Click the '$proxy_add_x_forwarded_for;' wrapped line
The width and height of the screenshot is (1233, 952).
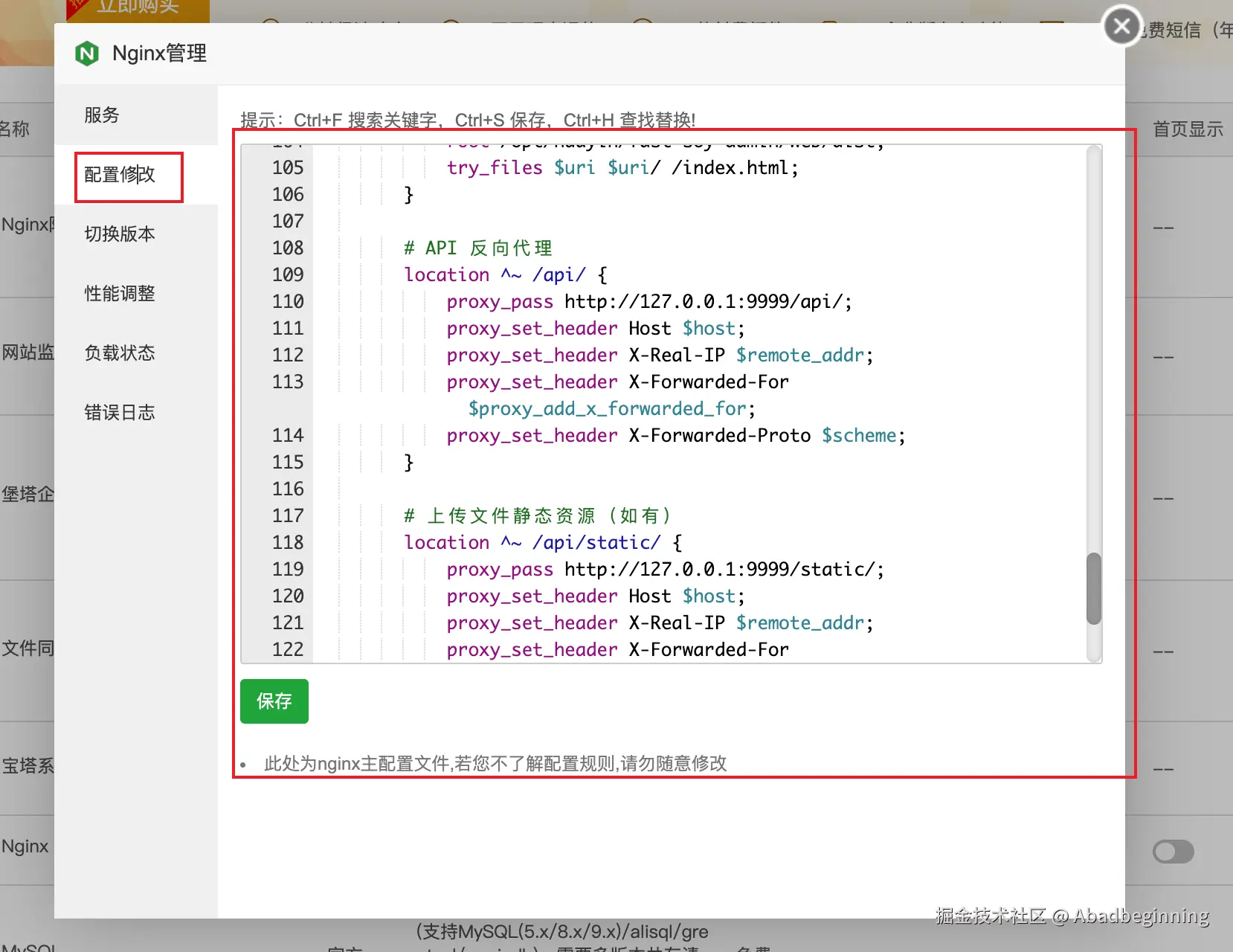[x=612, y=408]
